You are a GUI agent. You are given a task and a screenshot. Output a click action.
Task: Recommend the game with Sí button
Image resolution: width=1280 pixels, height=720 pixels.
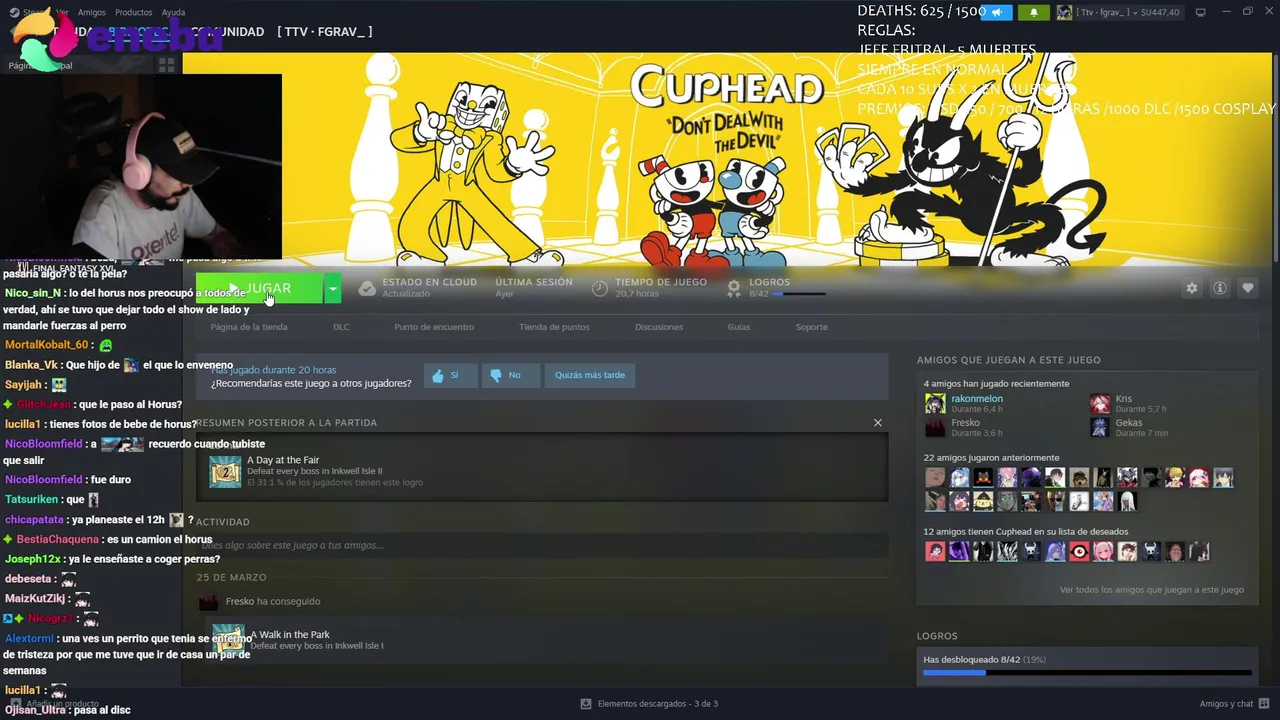click(x=451, y=375)
